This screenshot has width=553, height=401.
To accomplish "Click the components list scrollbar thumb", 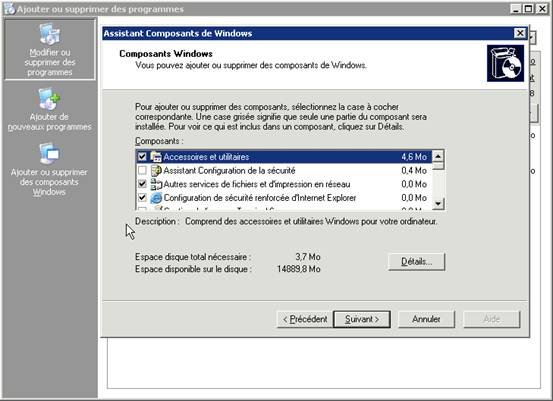I will click(438, 166).
